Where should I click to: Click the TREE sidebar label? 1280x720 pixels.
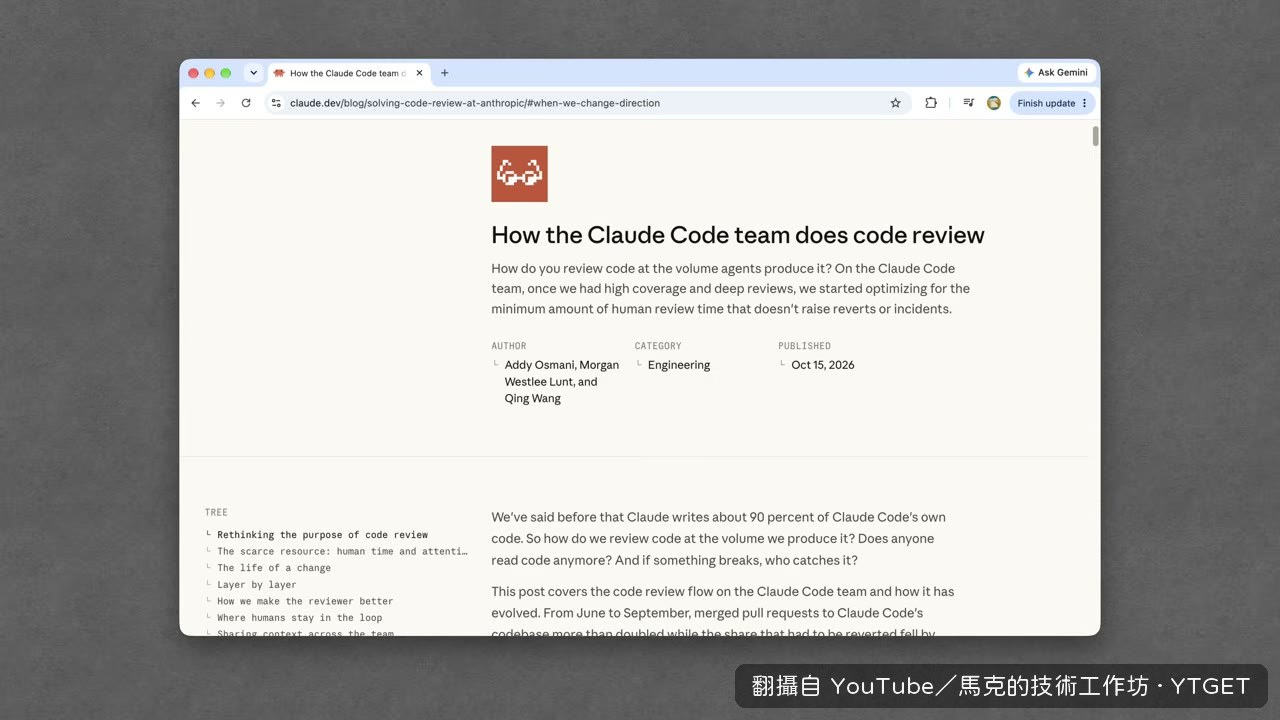point(216,512)
